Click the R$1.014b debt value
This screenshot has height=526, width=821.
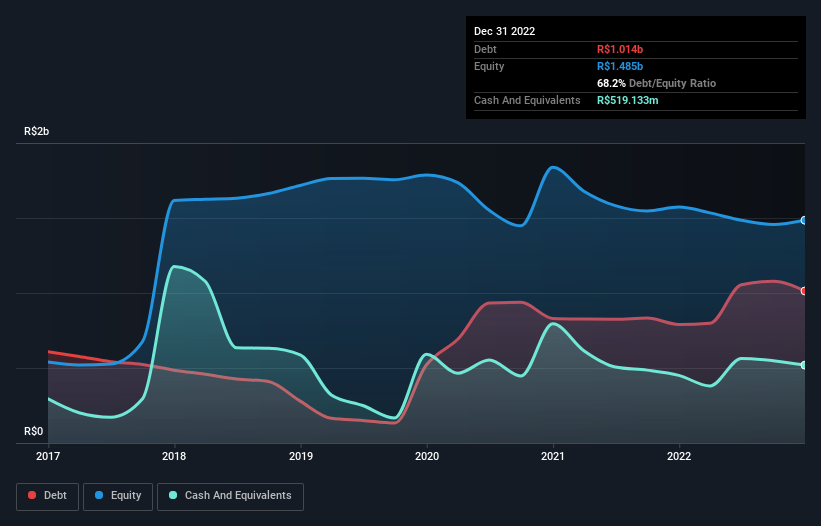click(x=620, y=49)
